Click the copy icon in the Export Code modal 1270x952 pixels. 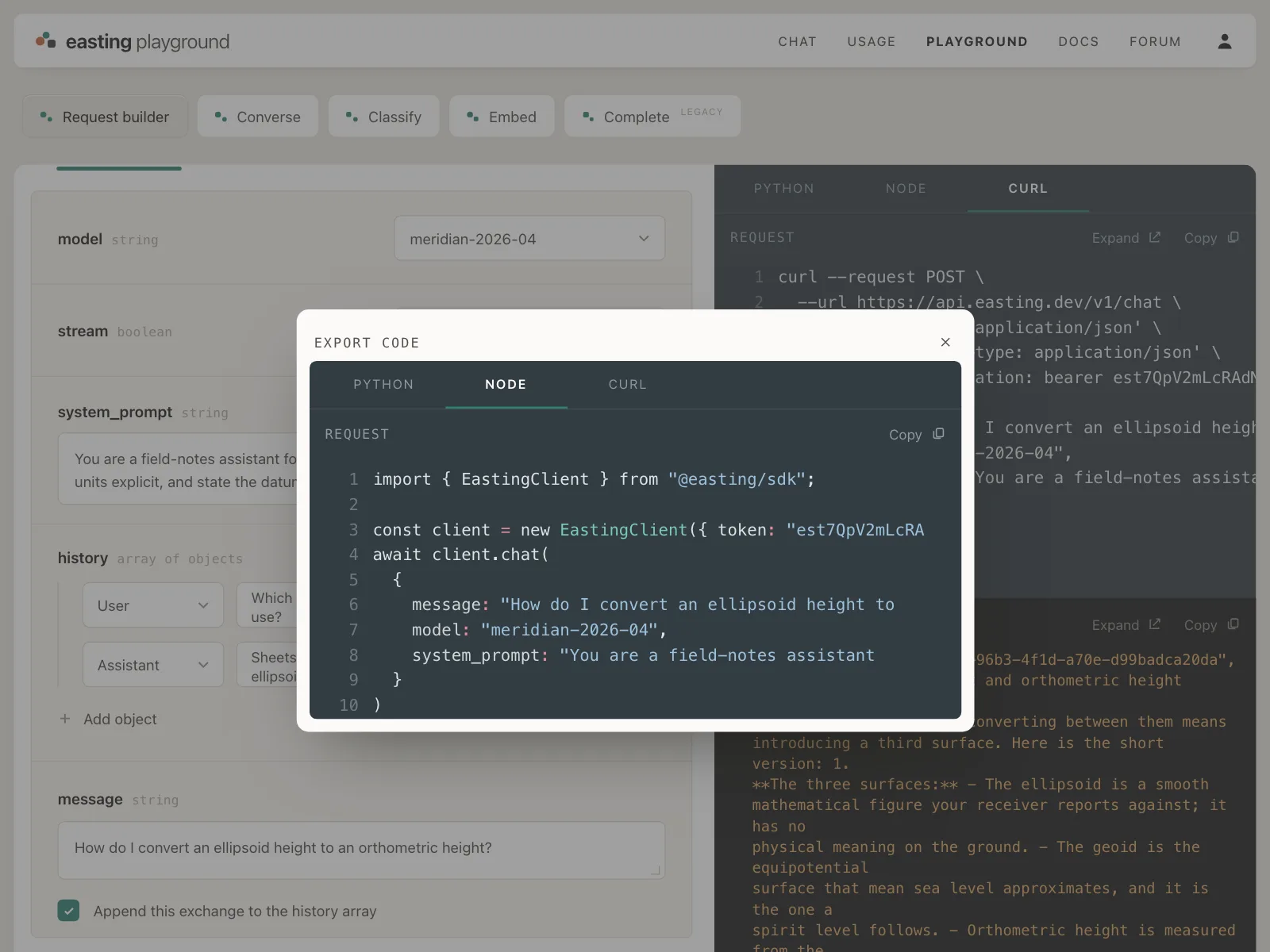938,434
